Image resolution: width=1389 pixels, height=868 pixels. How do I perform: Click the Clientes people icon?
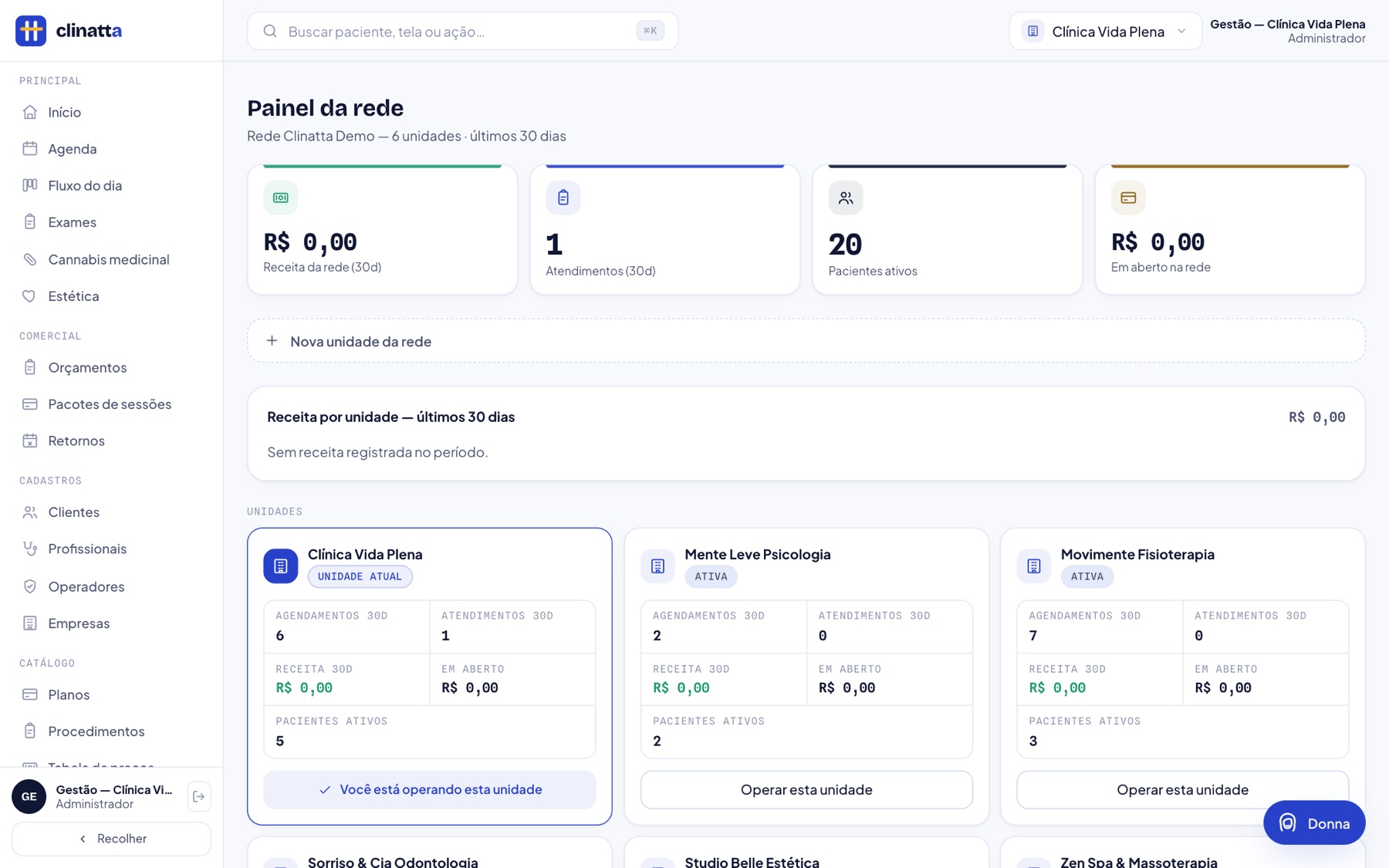pos(30,512)
